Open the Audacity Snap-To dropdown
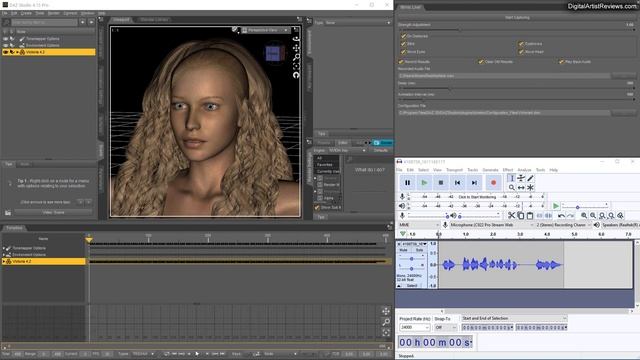 pos(446,327)
